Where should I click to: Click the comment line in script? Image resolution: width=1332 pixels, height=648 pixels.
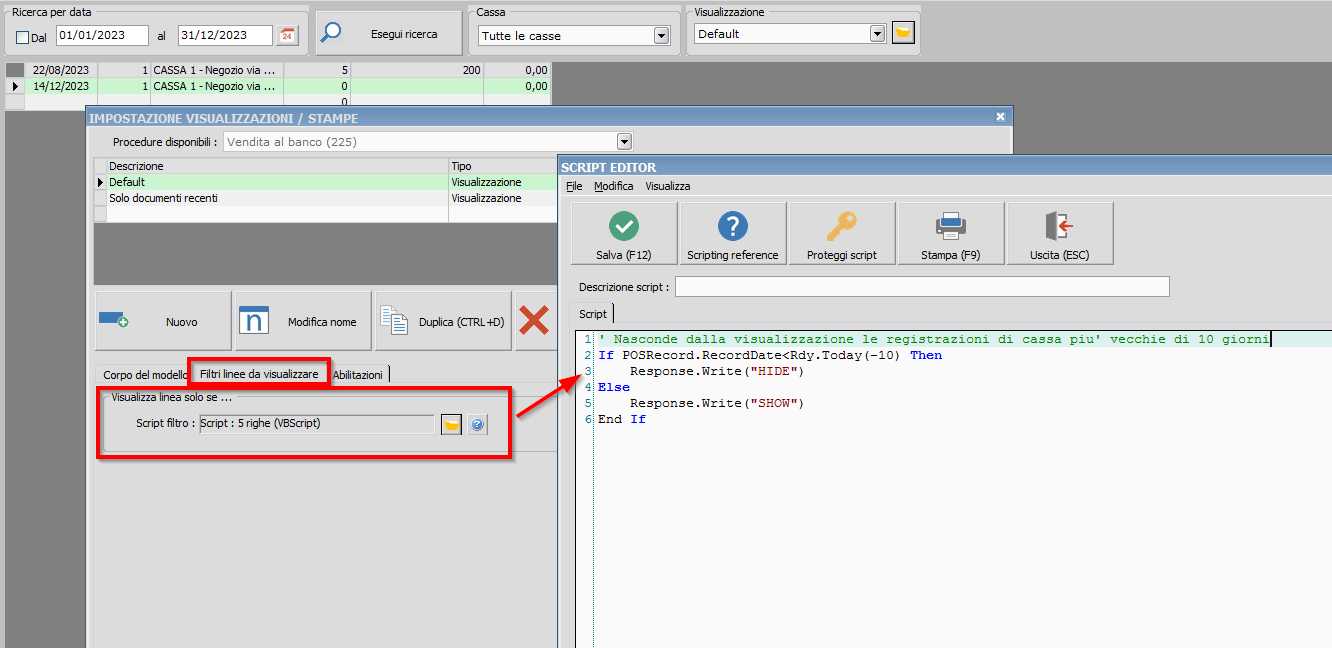[x=934, y=339]
